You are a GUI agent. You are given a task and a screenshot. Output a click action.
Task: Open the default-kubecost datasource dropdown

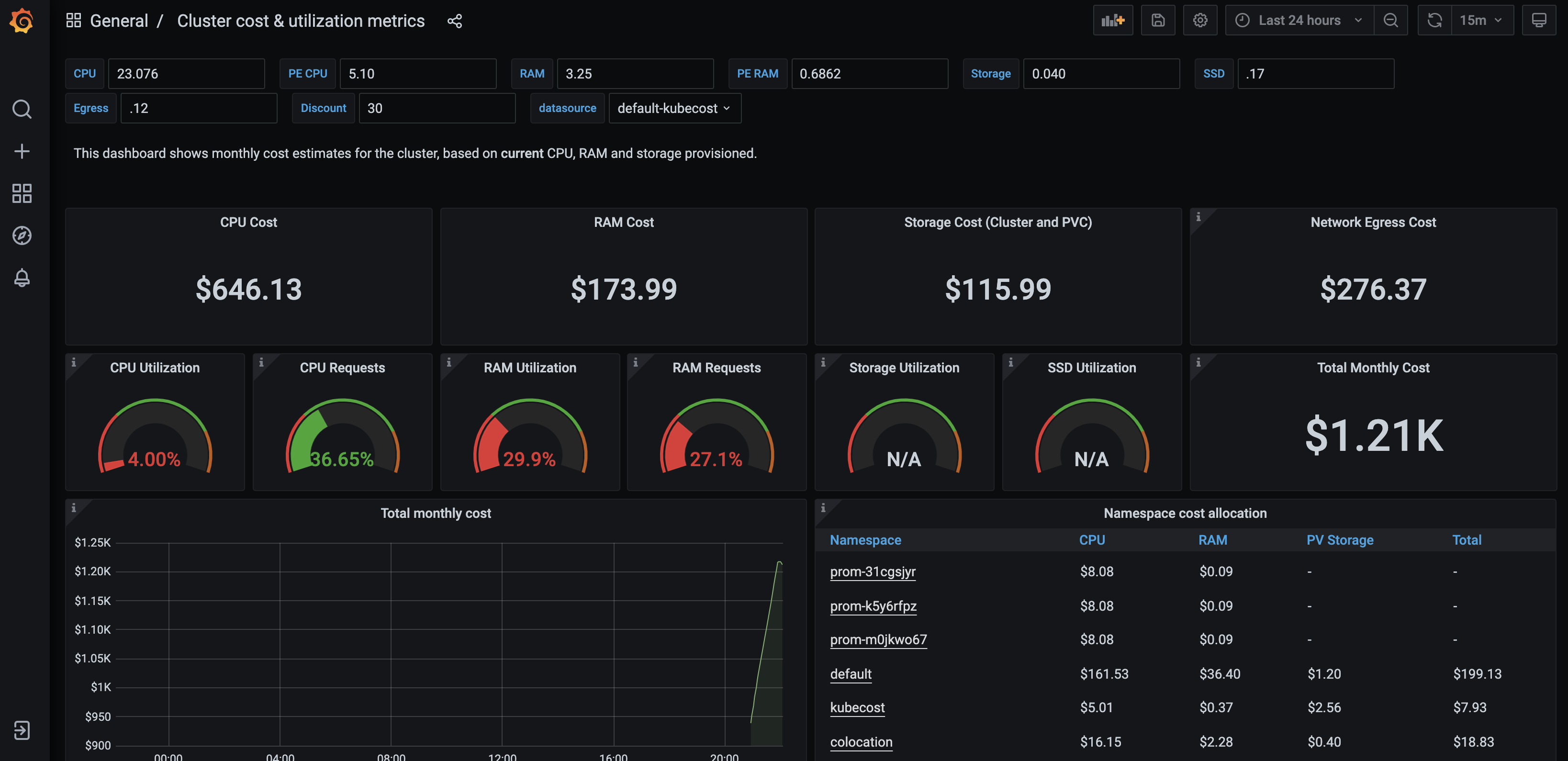click(674, 108)
